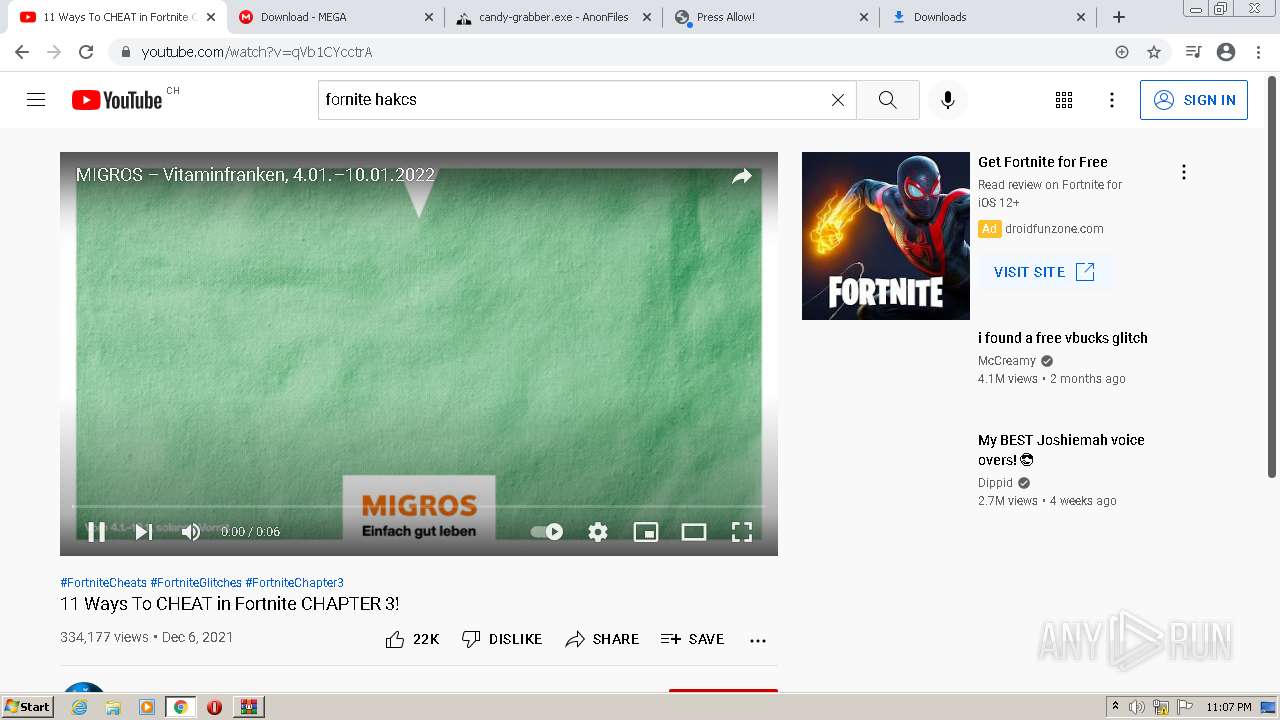
Task: Open media control icon in toolbar
Action: 1193,52
